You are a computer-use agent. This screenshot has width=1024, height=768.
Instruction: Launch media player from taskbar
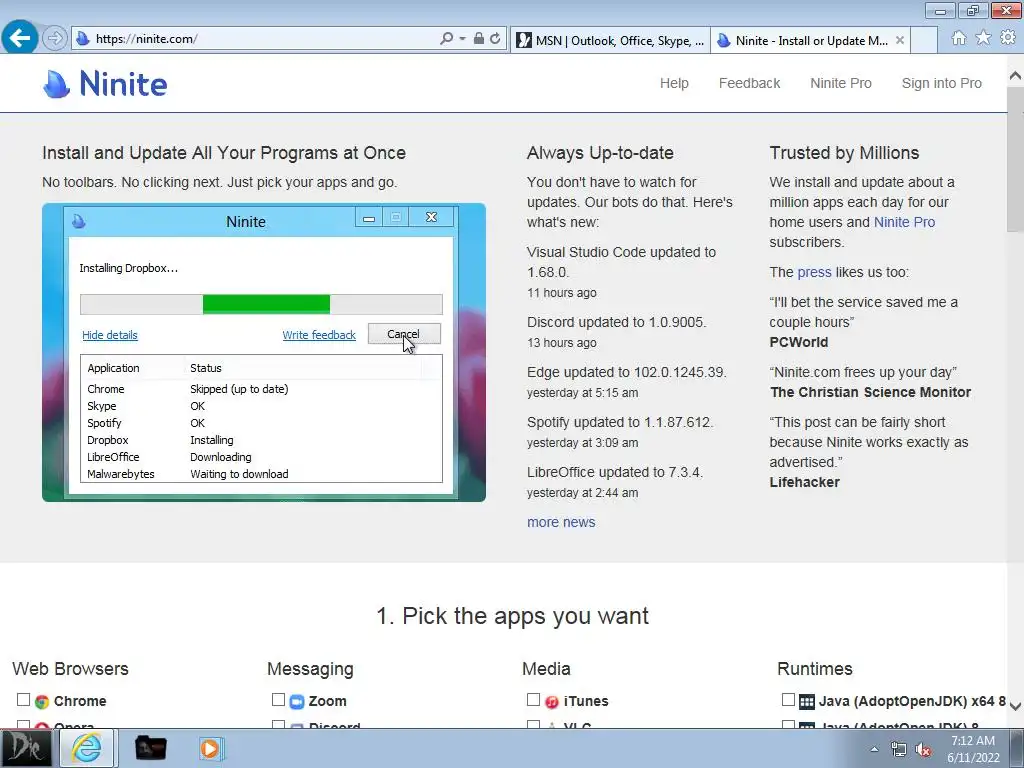[210, 748]
